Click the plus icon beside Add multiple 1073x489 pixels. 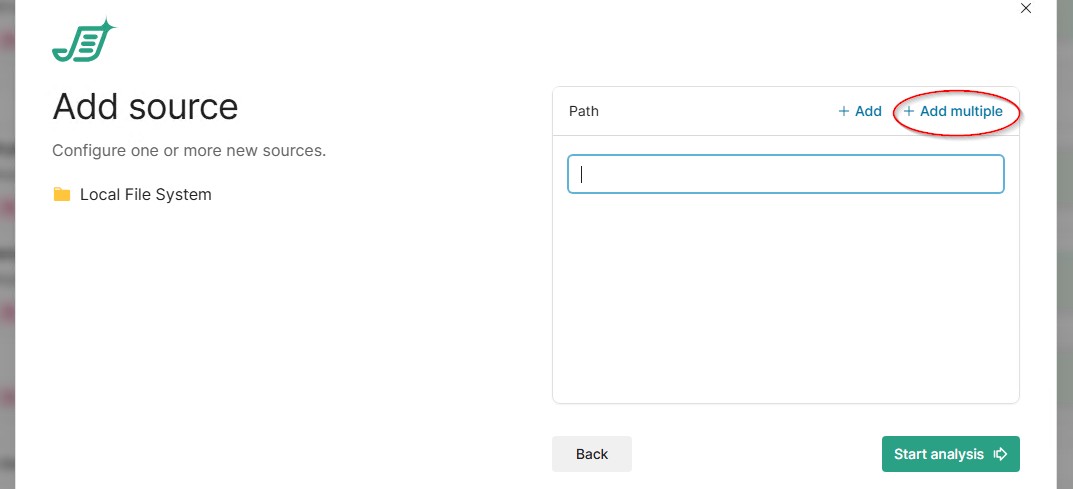[x=909, y=111]
